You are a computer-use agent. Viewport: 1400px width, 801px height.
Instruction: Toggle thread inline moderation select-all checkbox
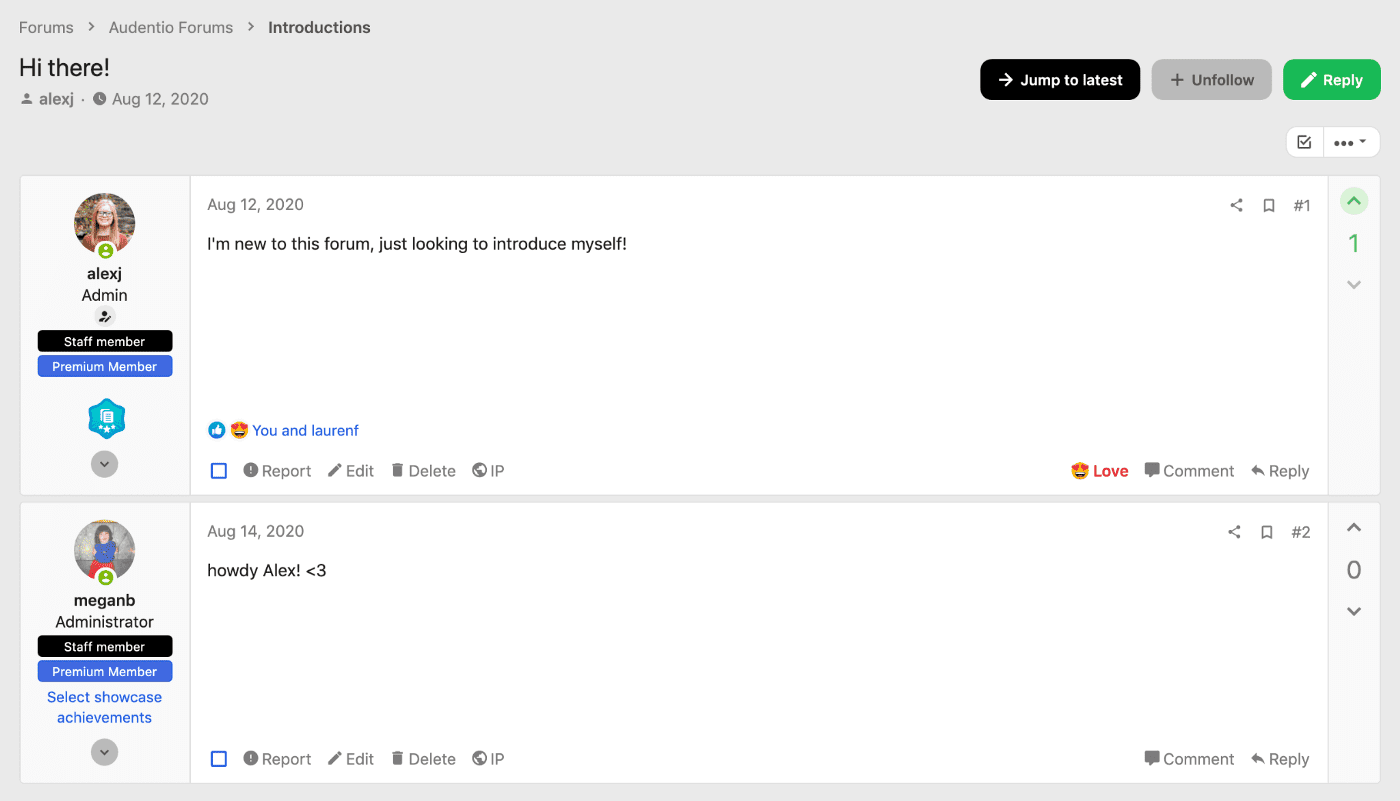pos(1304,142)
